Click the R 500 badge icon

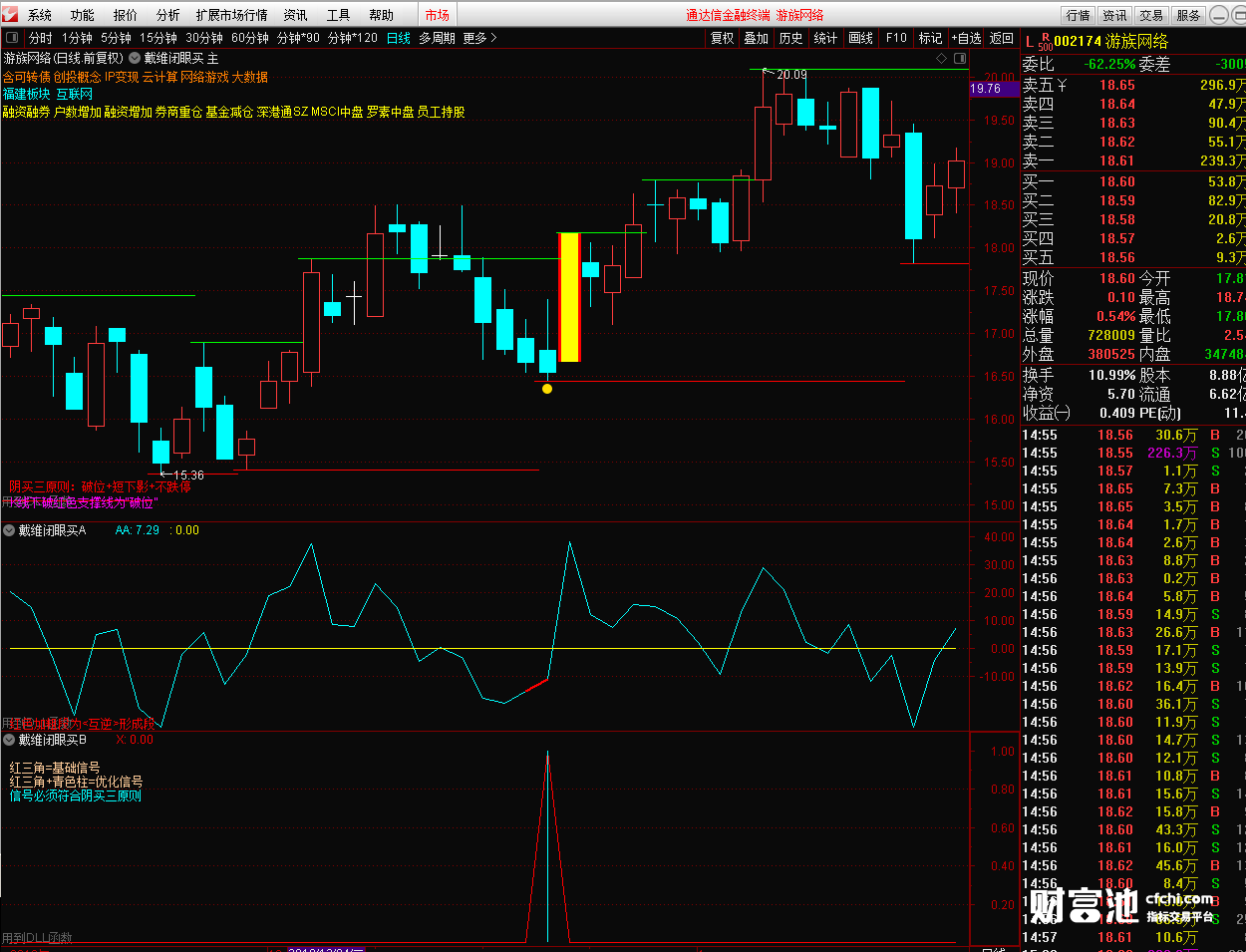point(1045,42)
